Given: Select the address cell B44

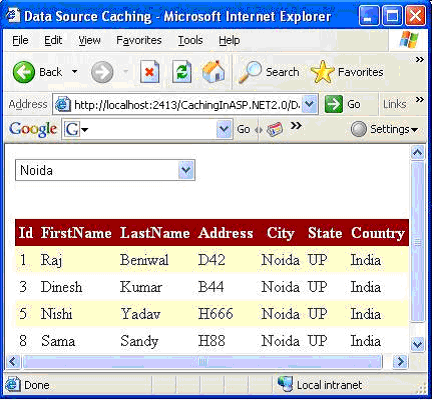Looking at the screenshot, I should [211, 287].
